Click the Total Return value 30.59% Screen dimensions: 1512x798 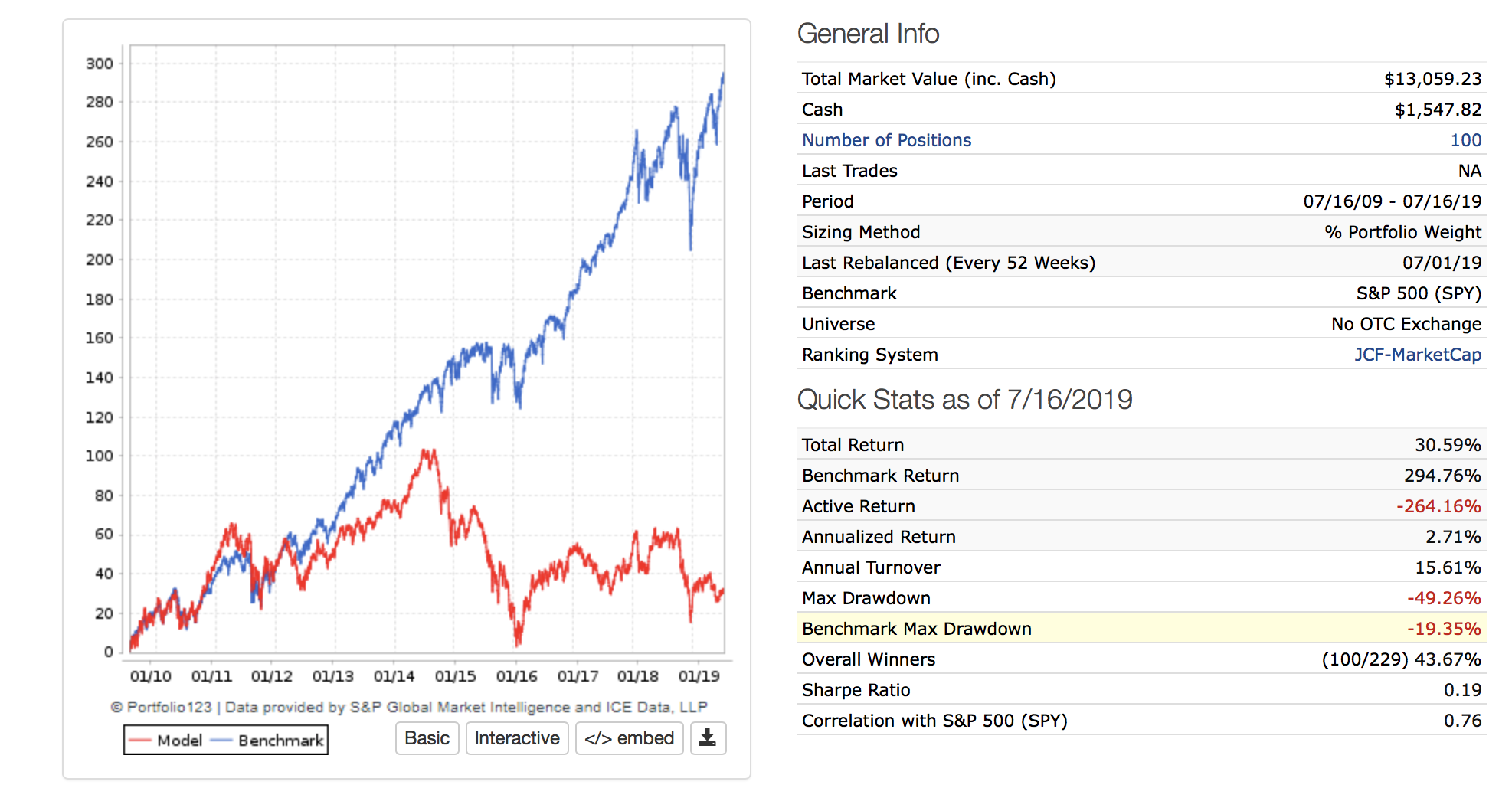[1447, 445]
